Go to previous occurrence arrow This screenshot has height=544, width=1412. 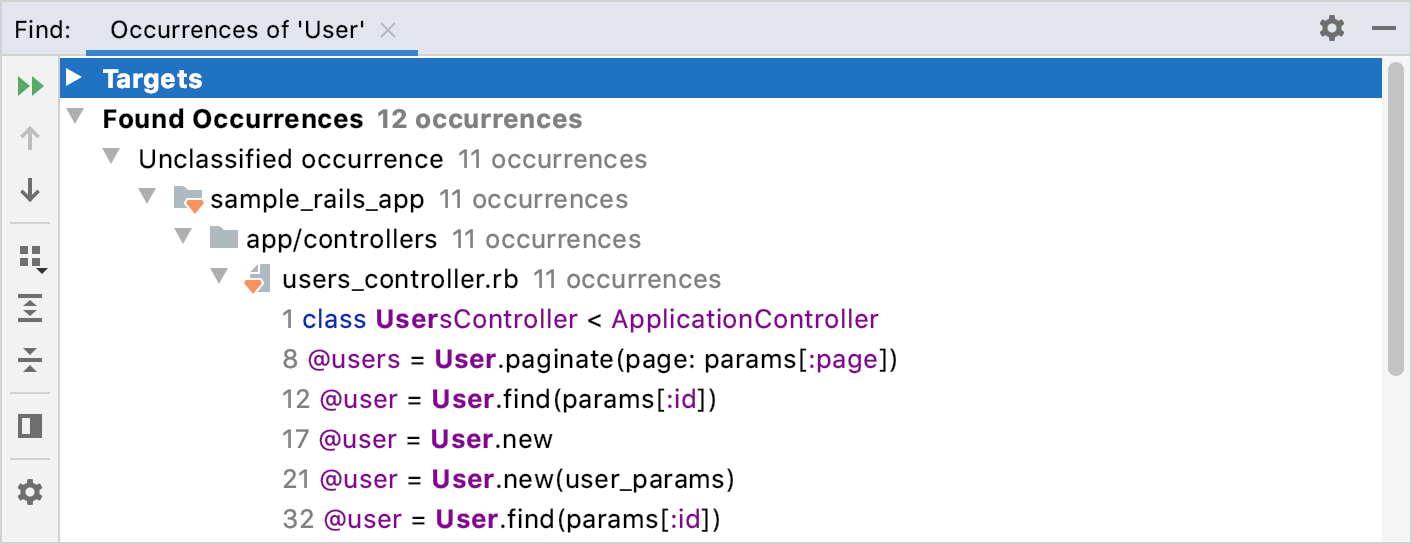[31, 138]
